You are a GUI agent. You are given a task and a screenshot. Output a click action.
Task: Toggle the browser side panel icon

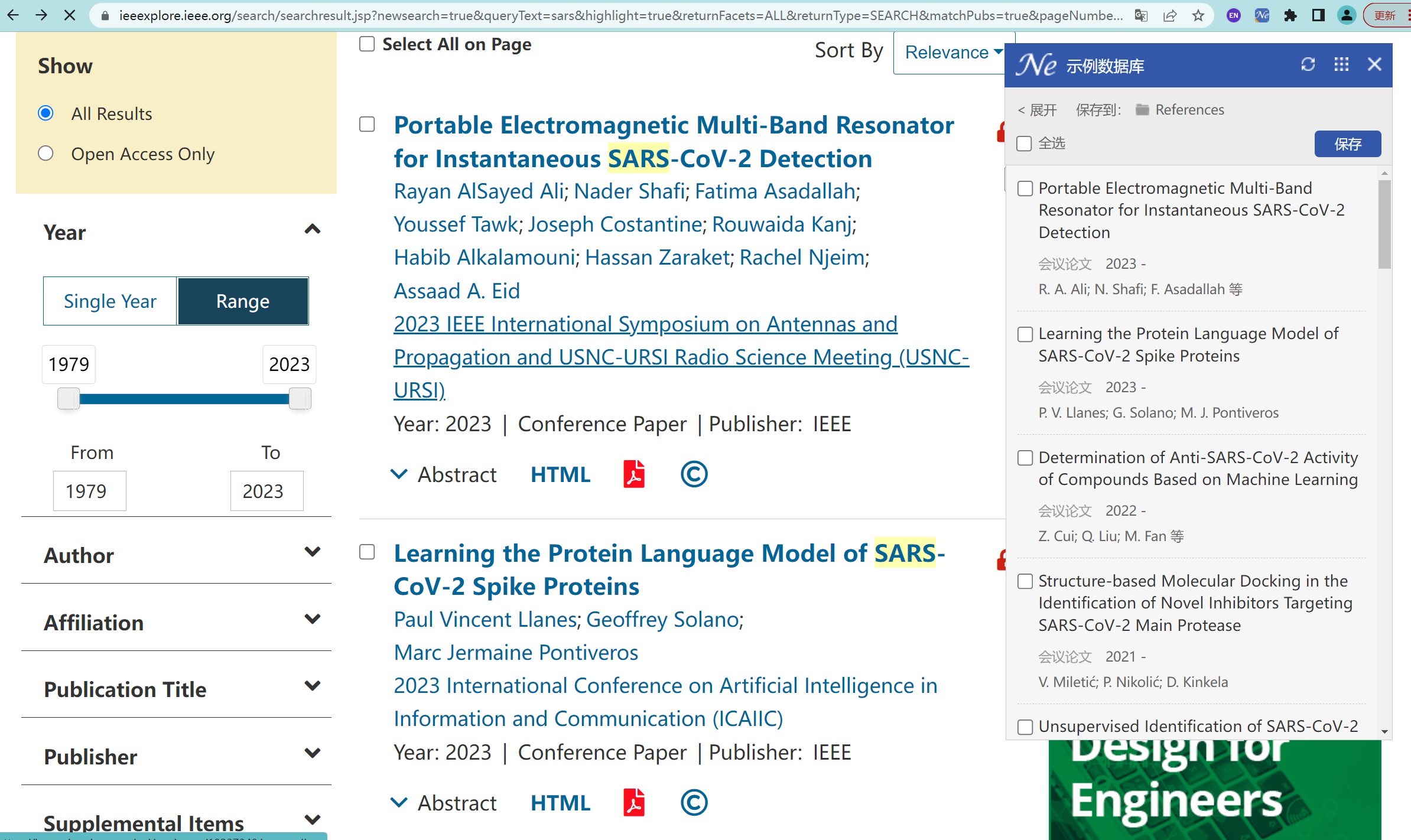click(x=1318, y=16)
